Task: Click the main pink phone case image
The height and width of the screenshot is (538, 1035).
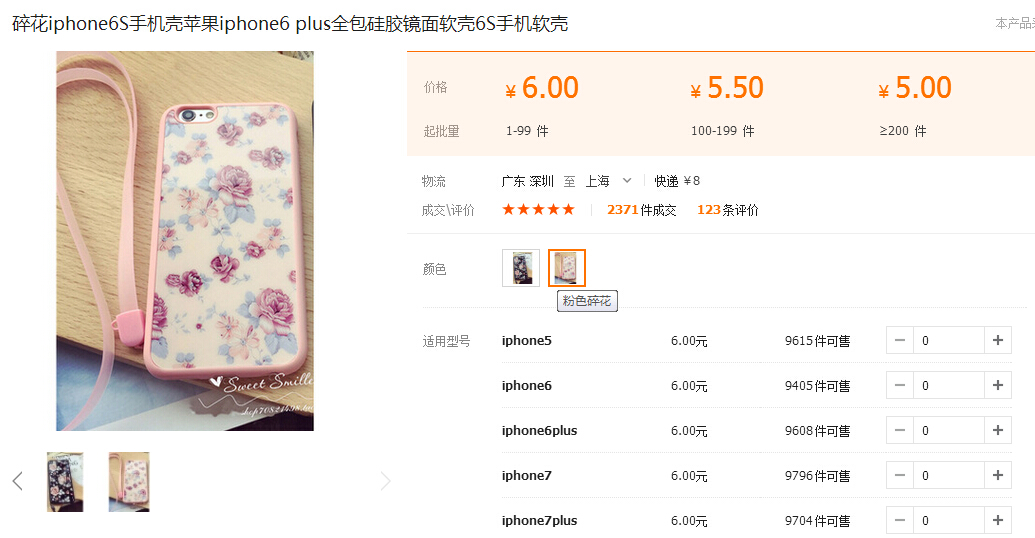Action: pos(185,241)
